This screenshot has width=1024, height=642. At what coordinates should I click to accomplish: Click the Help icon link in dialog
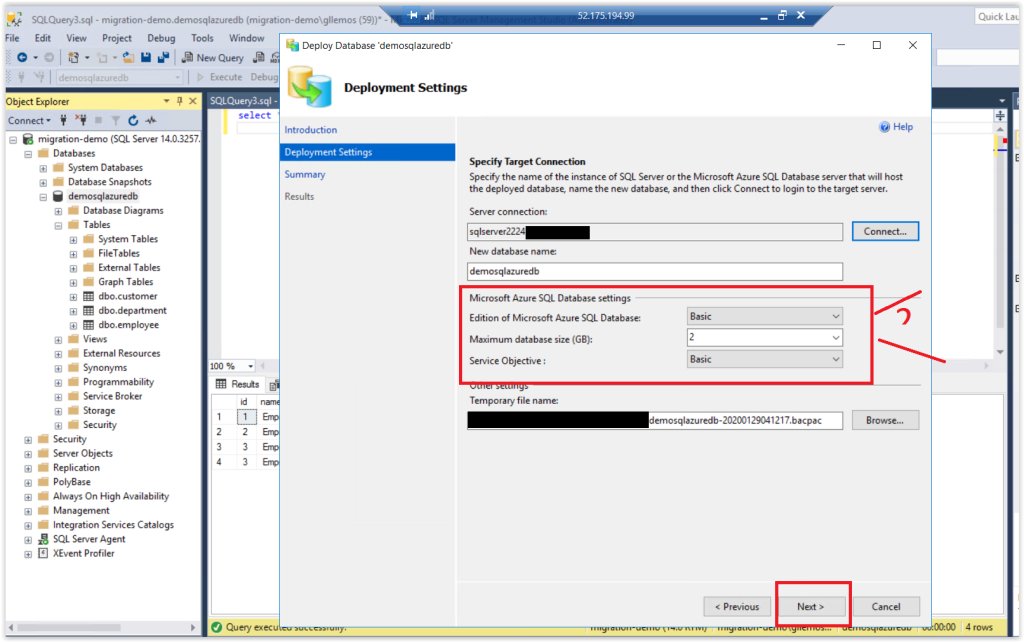[x=896, y=127]
